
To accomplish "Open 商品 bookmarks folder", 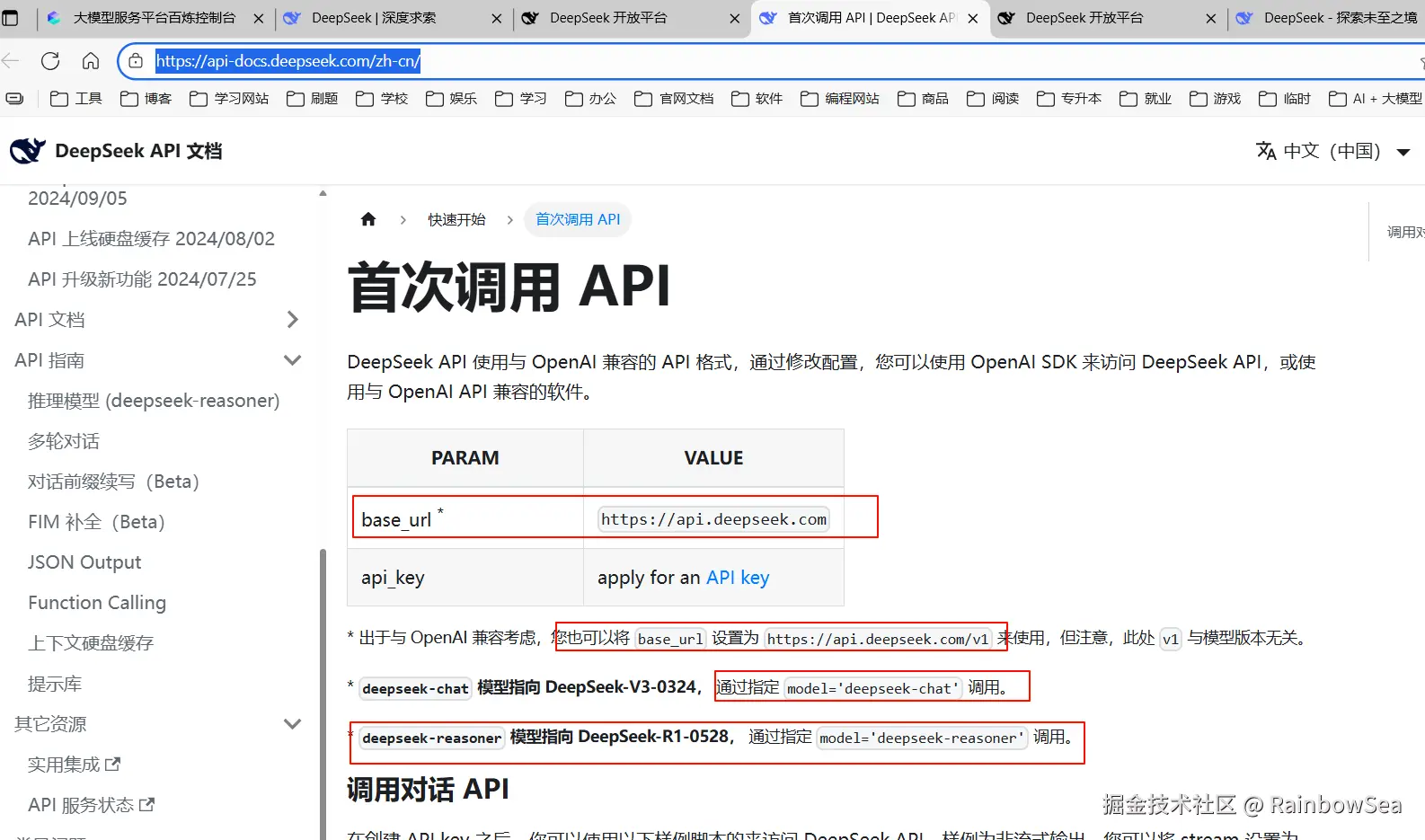I will point(923,99).
